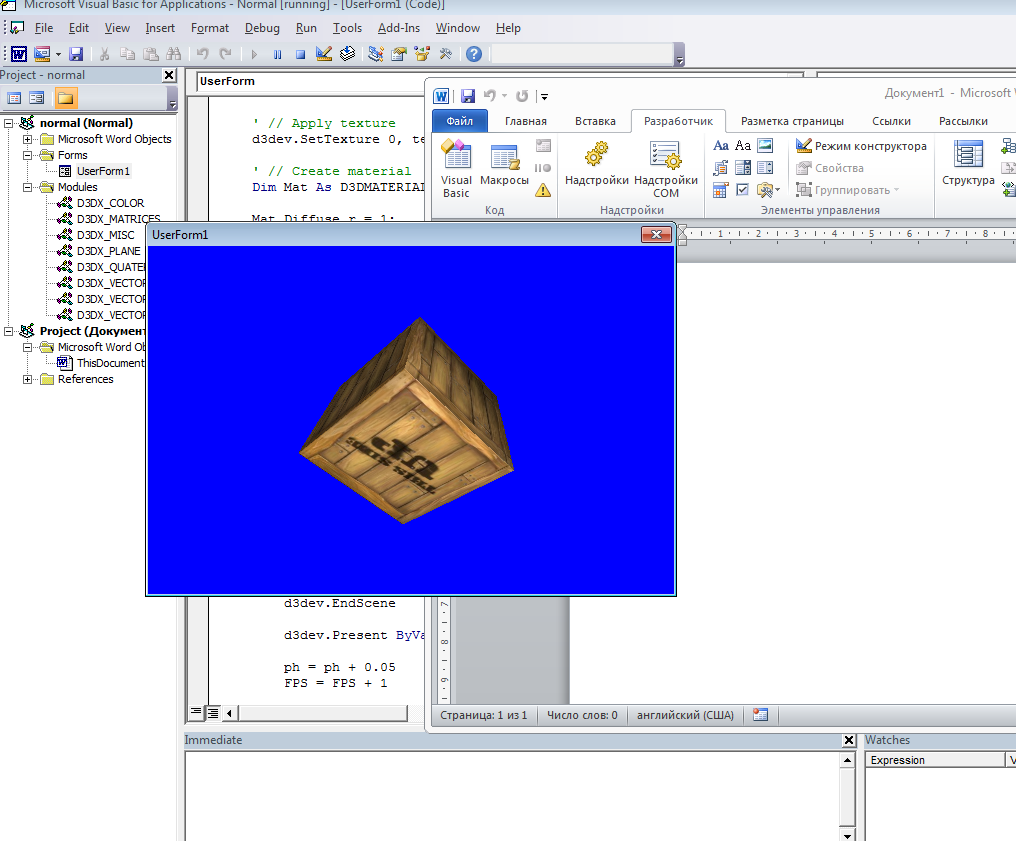Image resolution: width=1016 pixels, height=841 pixels.
Task: Open the Debug menu
Action: click(262, 28)
